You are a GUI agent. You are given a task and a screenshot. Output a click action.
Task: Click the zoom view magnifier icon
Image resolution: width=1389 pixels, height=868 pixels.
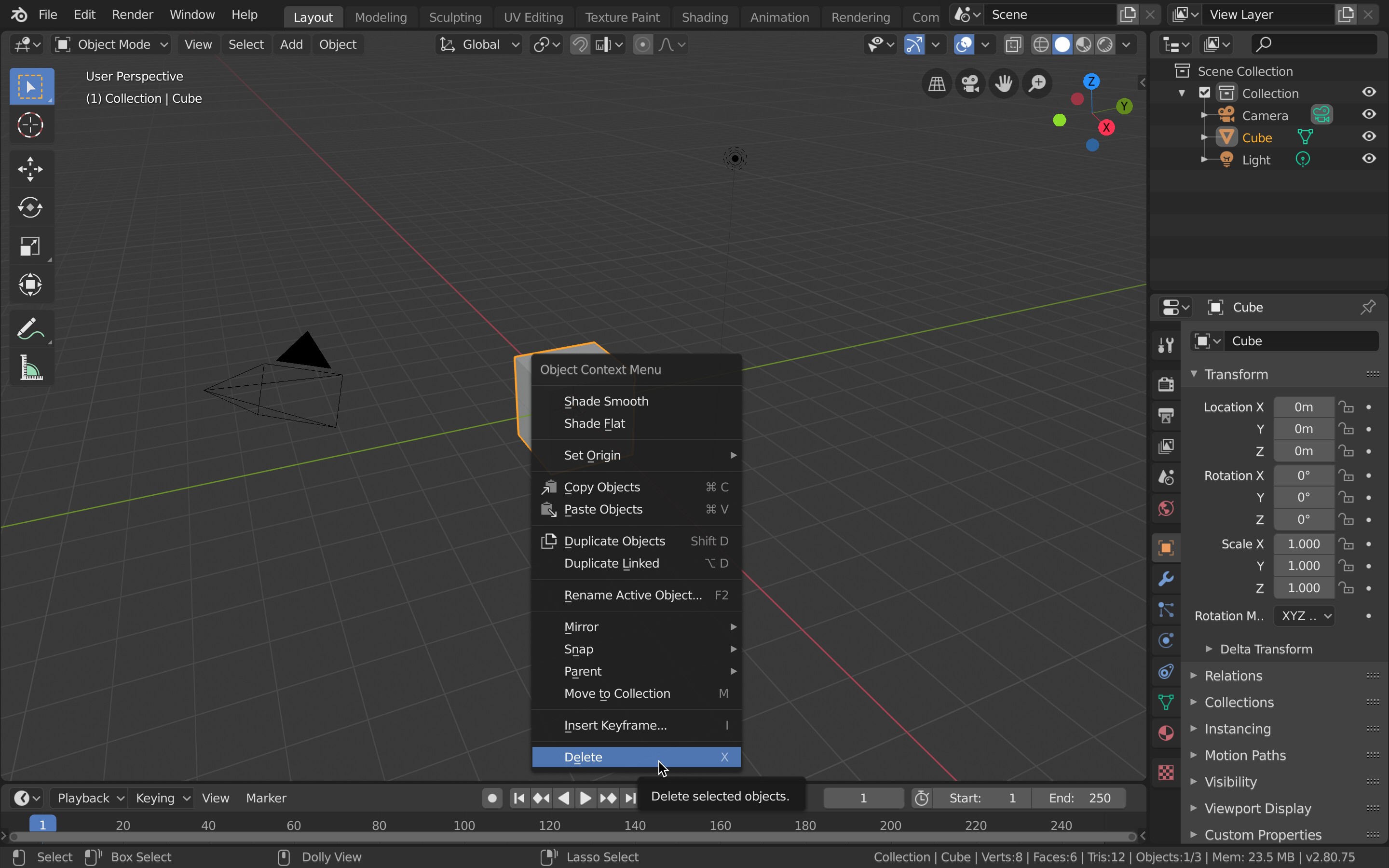pos(1038,84)
